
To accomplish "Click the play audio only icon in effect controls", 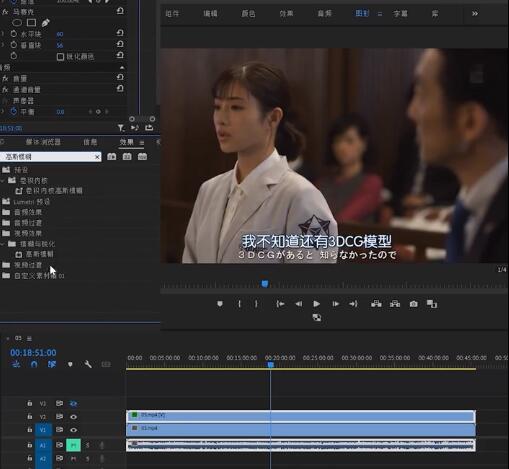I will pyautogui.click(x=135, y=128).
